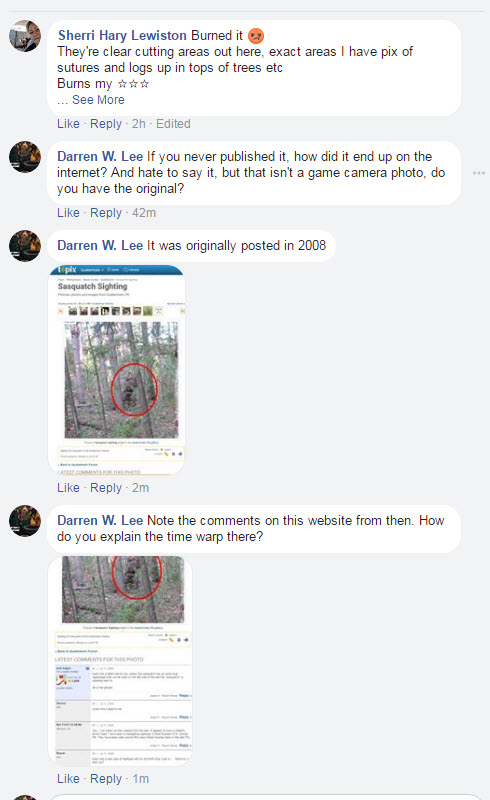This screenshot has height=800, width=490.
Task: Open Sherri Hary Lewiston's name link
Action: [122, 35]
